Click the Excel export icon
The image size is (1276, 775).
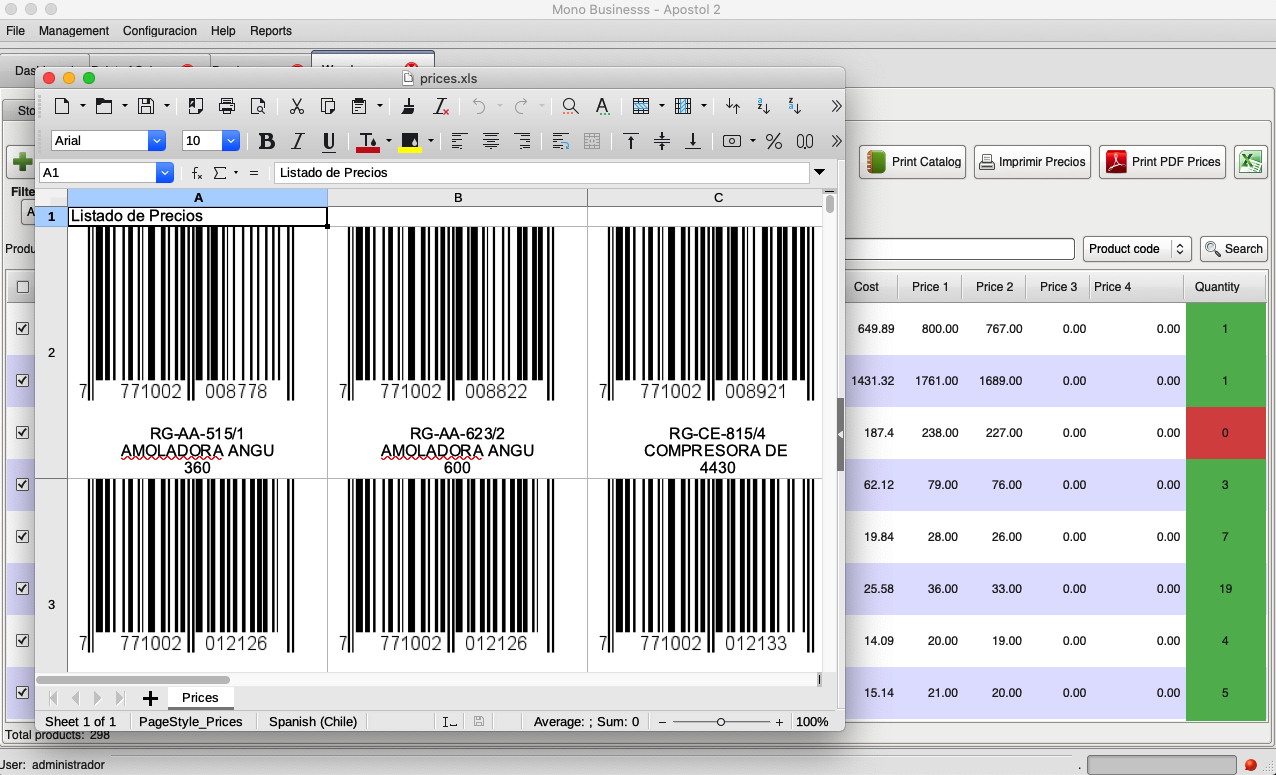pos(1250,162)
